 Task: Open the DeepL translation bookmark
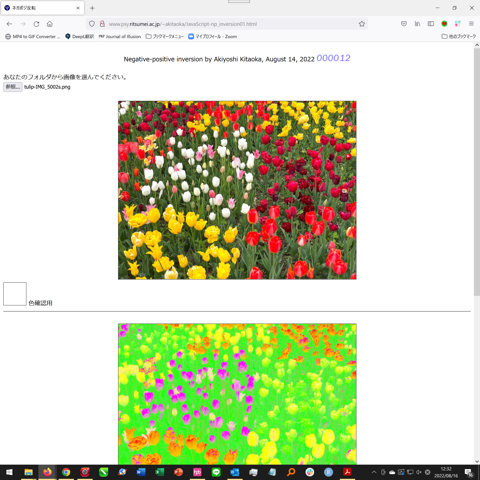[x=79, y=37]
